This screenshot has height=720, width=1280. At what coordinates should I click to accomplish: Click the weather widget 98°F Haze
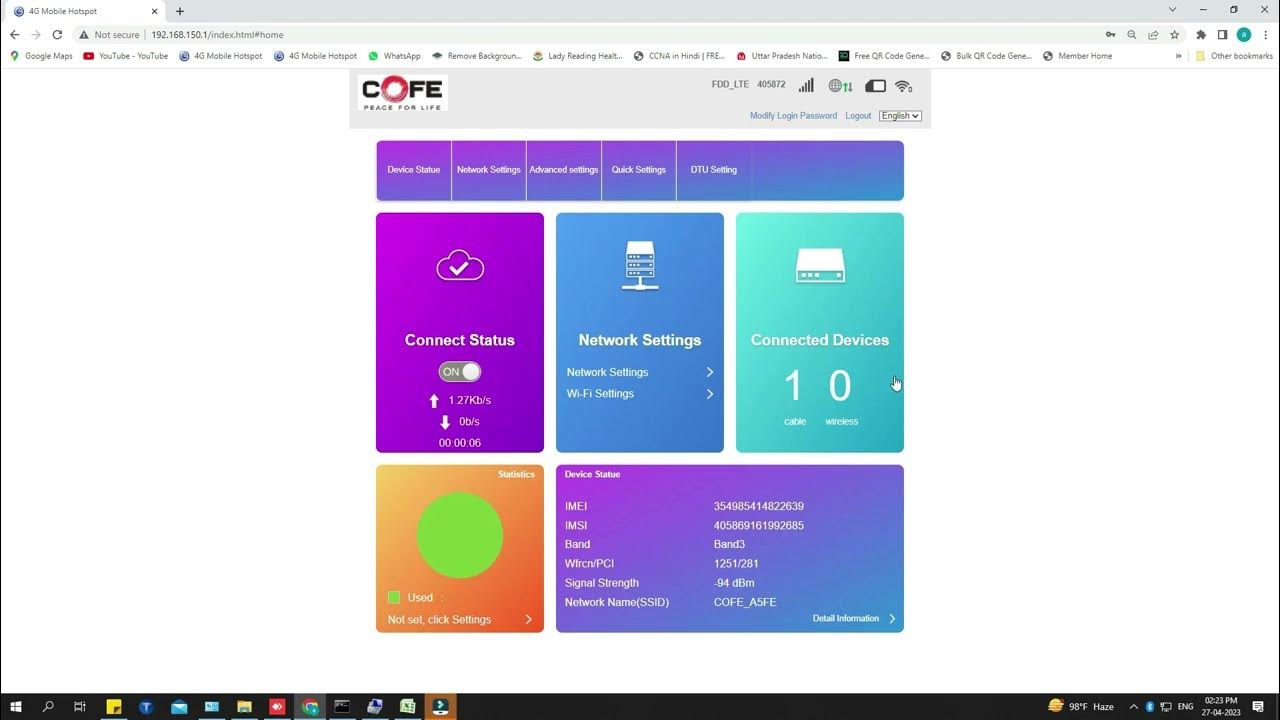(x=1080, y=706)
